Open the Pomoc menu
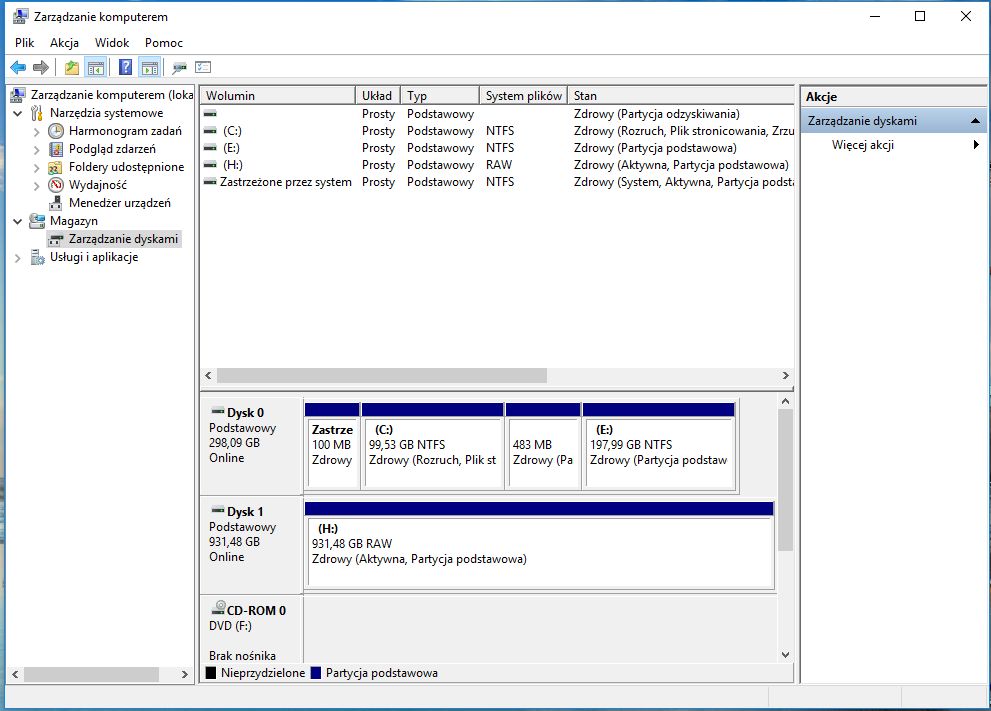The width and height of the screenshot is (991, 711). click(x=164, y=42)
